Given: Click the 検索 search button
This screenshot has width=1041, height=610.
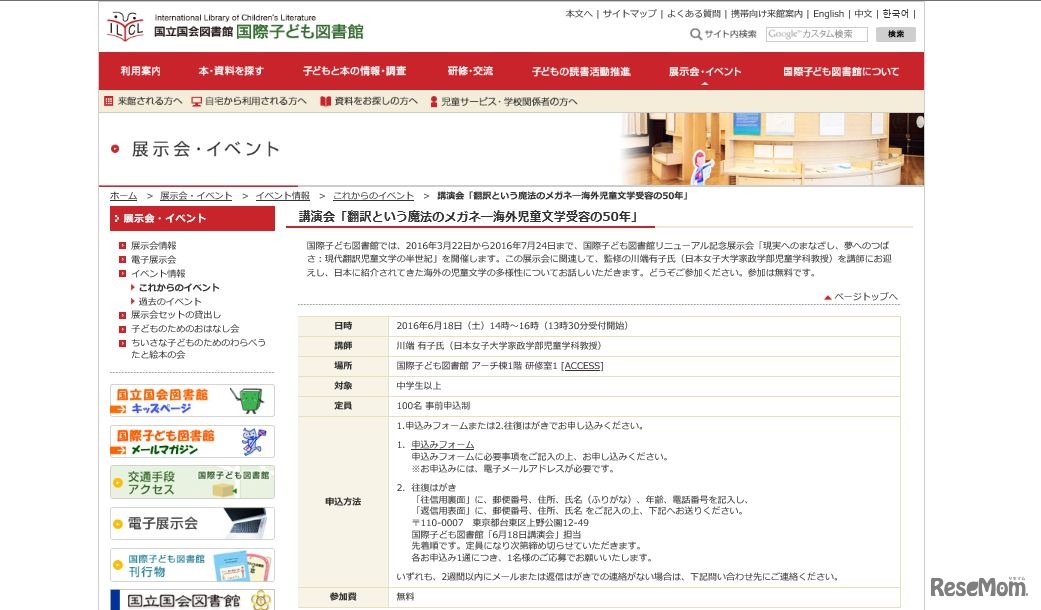Looking at the screenshot, I should [896, 34].
